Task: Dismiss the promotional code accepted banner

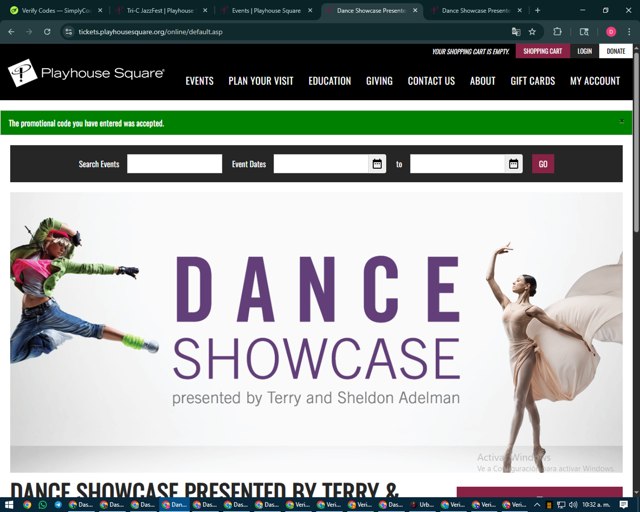Action: coord(622,121)
